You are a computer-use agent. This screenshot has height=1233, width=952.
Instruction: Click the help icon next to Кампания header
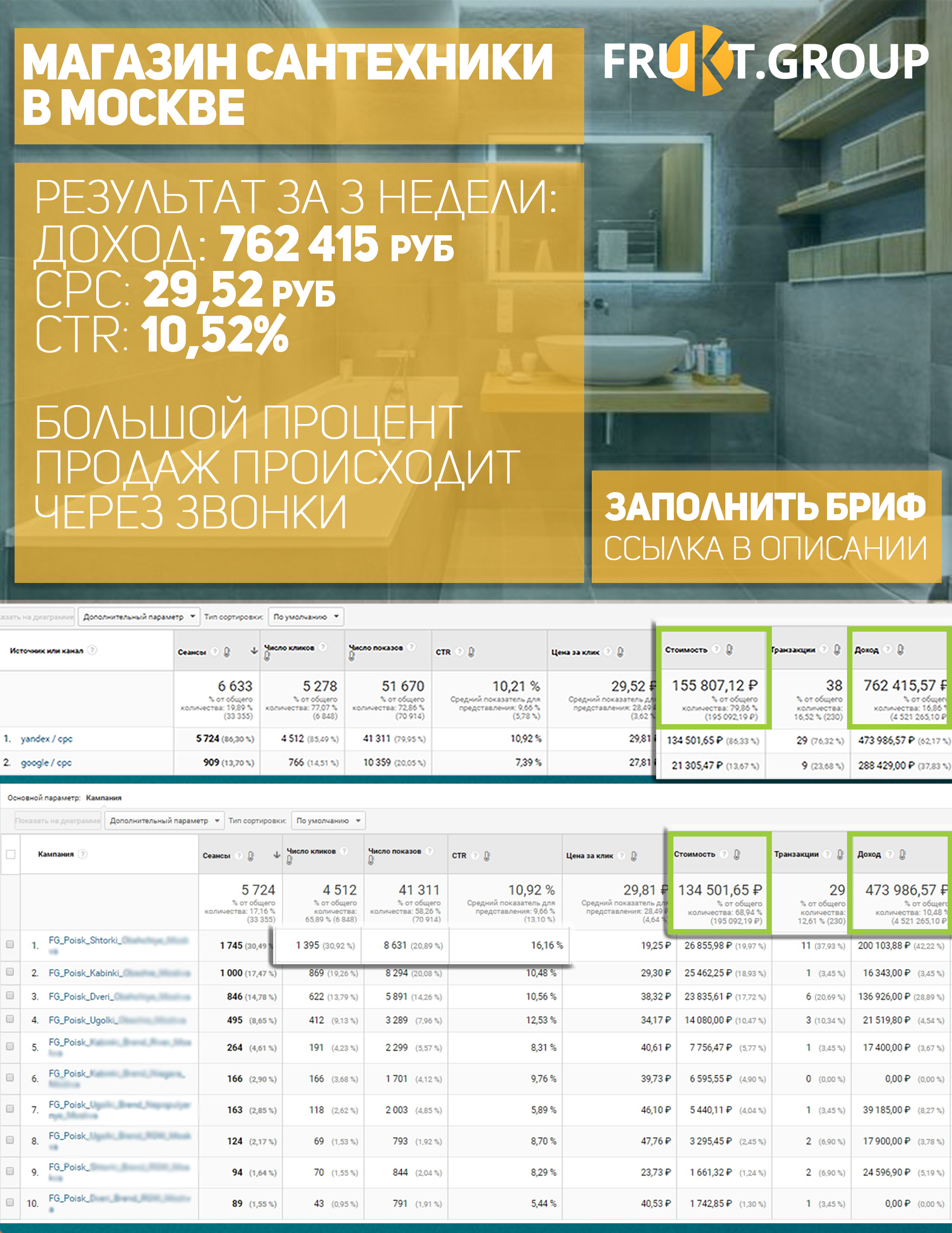coord(83,853)
